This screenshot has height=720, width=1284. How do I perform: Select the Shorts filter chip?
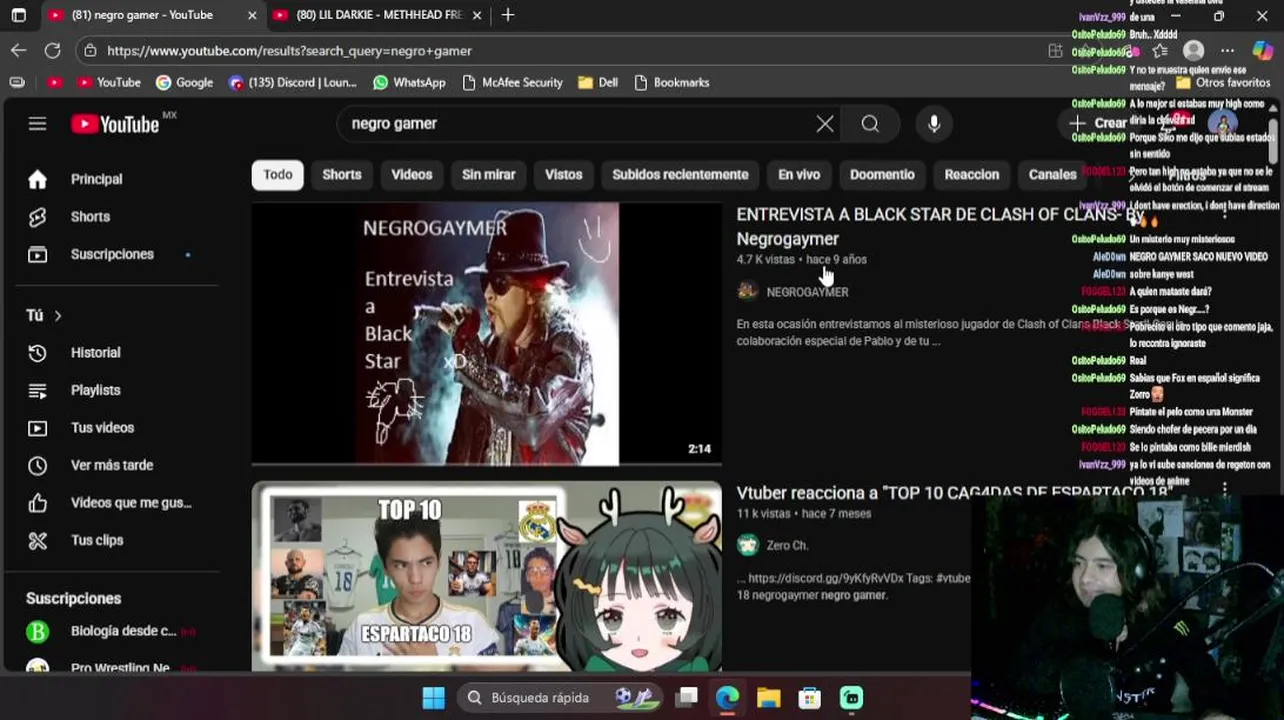[342, 174]
